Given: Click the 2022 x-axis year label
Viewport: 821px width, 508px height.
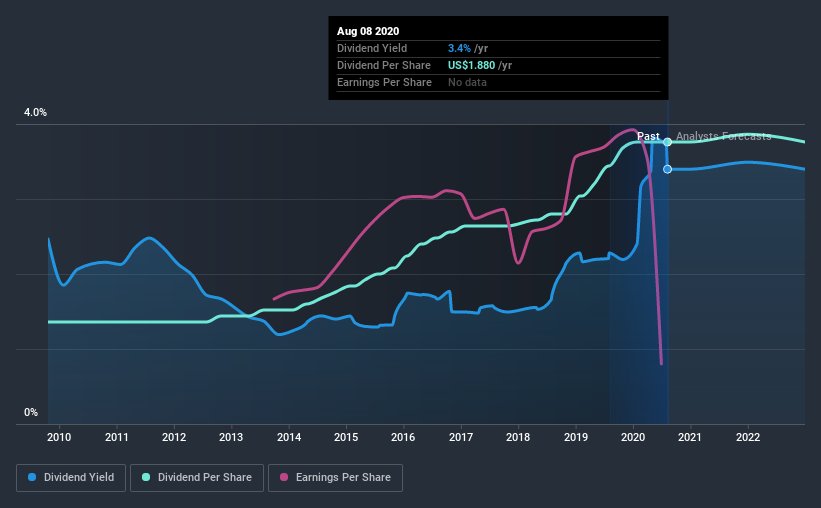Looking at the screenshot, I should [748, 437].
